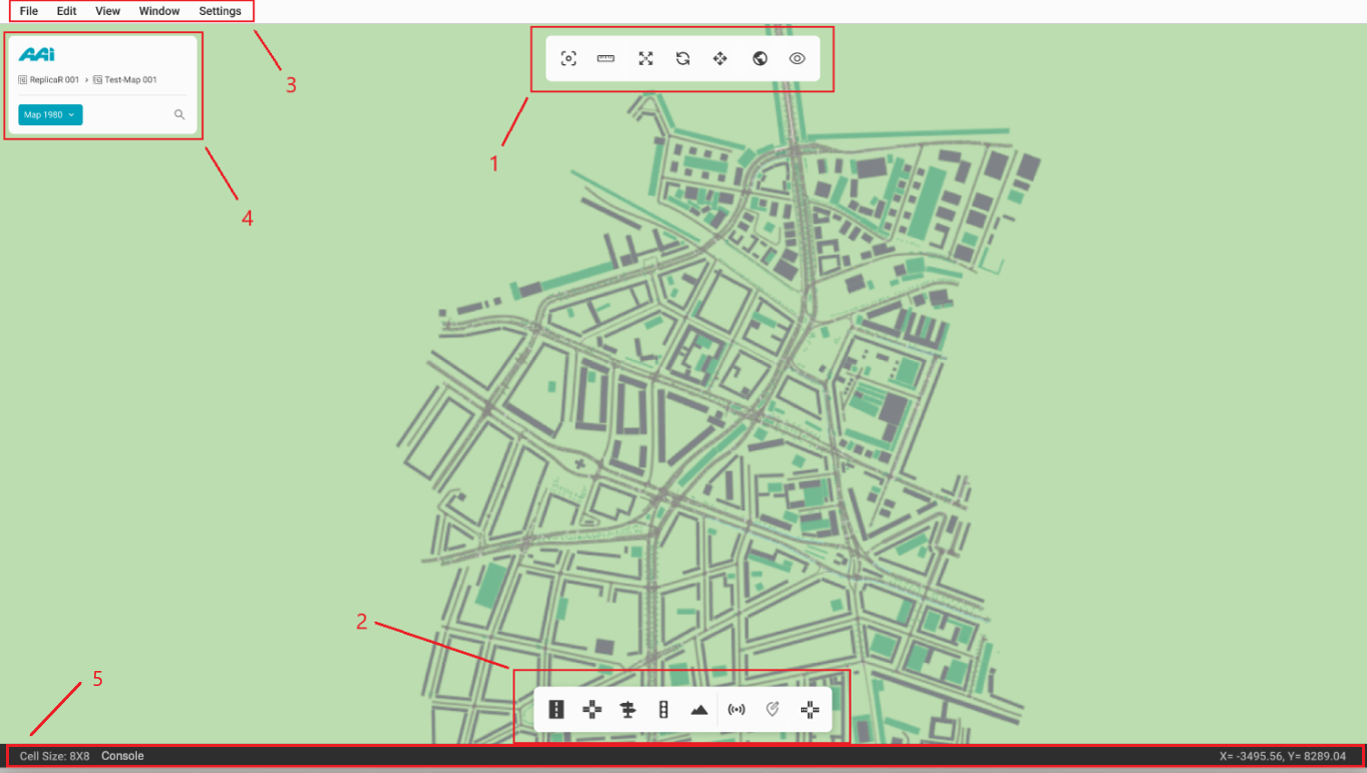
Task: Select the traffic light tool
Action: (663, 710)
